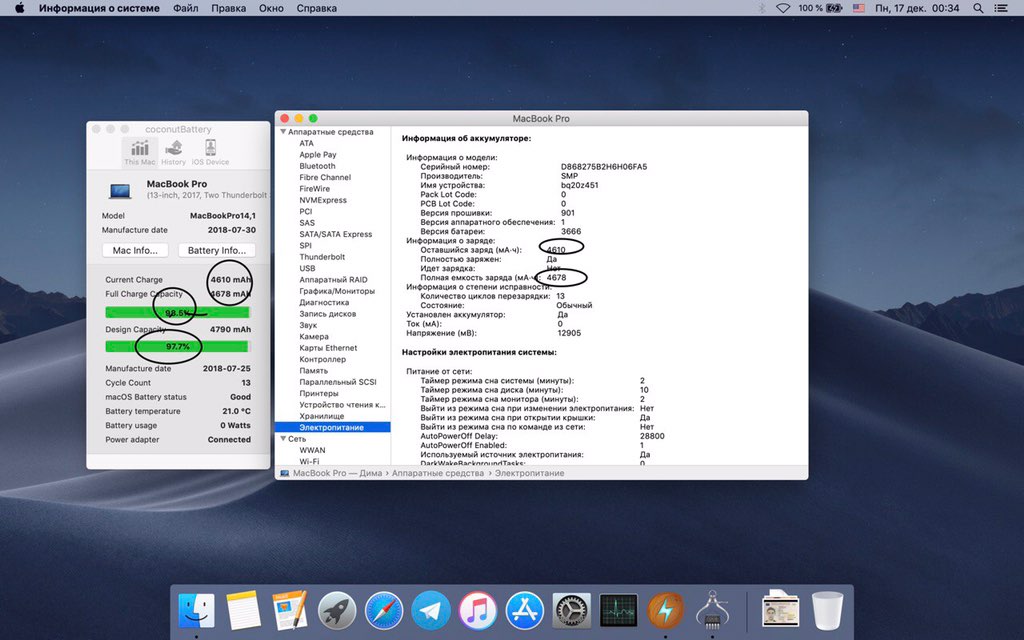Open the document stack in Dock
The width and height of the screenshot is (1024, 640).
coord(780,611)
